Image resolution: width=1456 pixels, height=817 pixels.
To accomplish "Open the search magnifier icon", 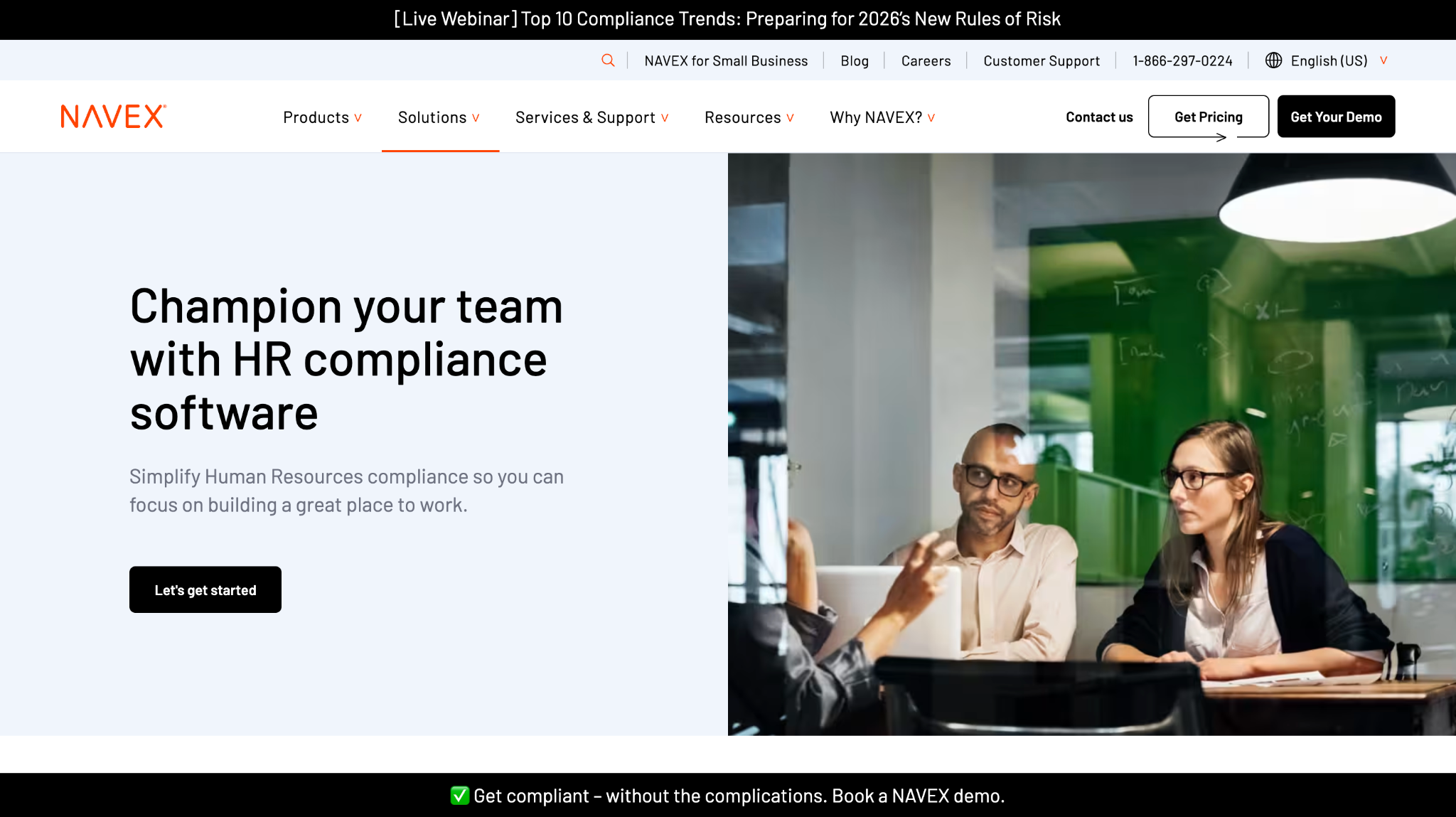I will tap(608, 60).
